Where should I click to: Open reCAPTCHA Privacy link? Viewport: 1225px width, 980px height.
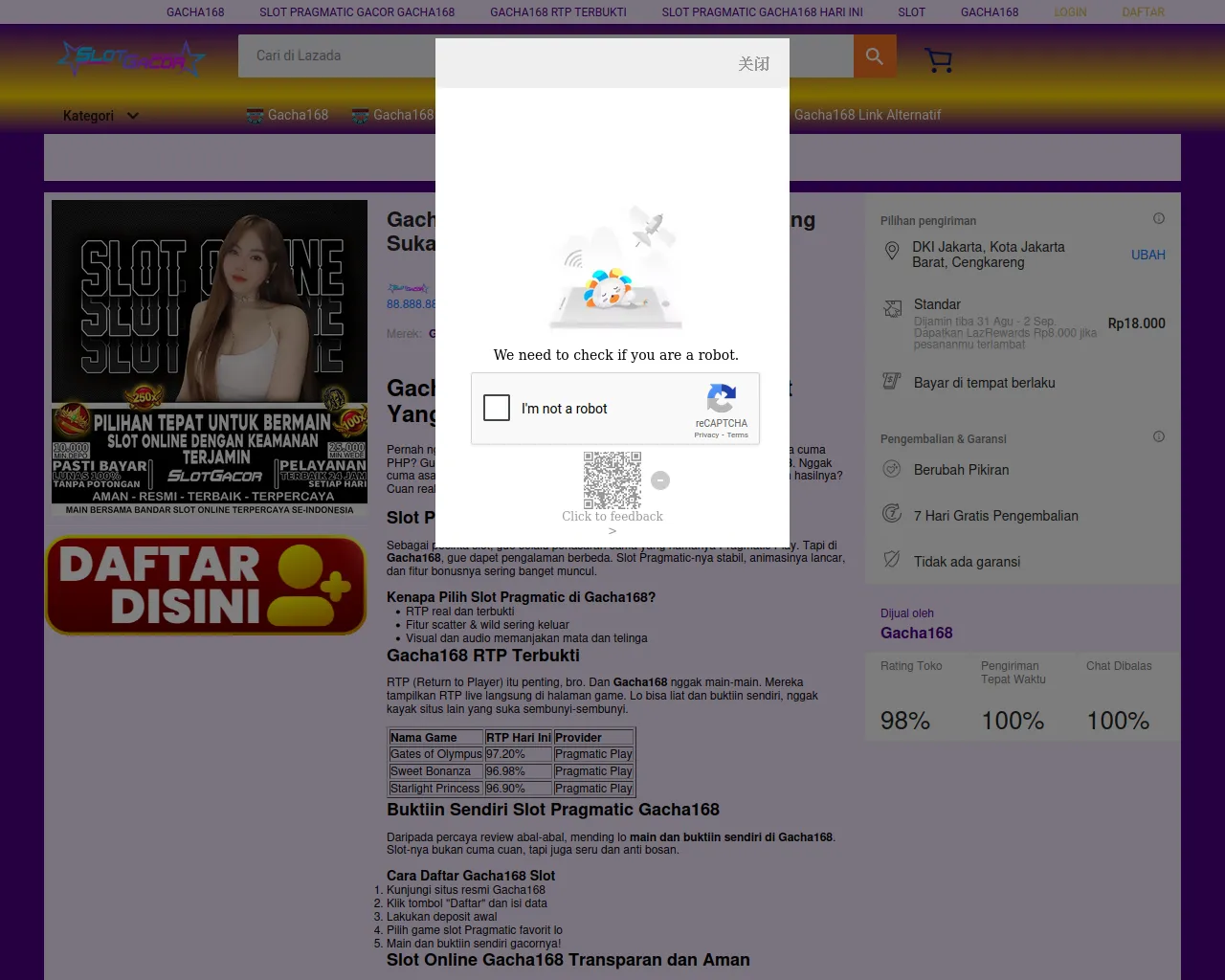pos(706,435)
